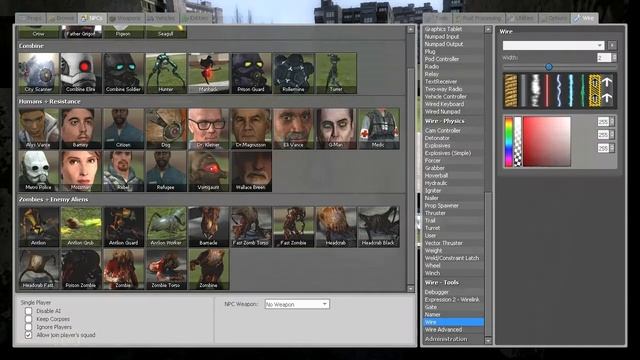
Task: Select the Vehicle Controller tool
Action: tap(453, 97)
